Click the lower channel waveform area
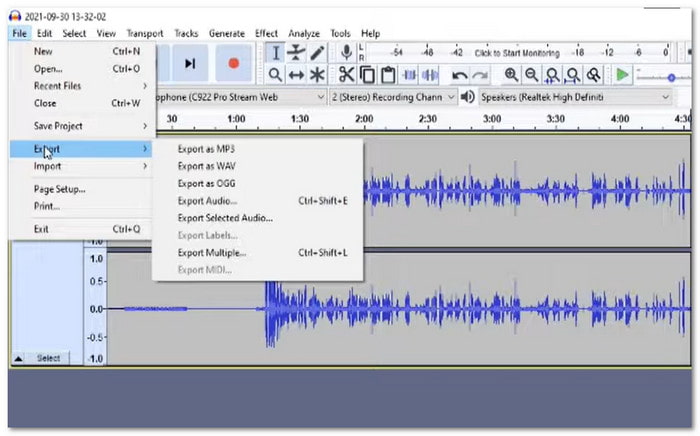 (399, 309)
